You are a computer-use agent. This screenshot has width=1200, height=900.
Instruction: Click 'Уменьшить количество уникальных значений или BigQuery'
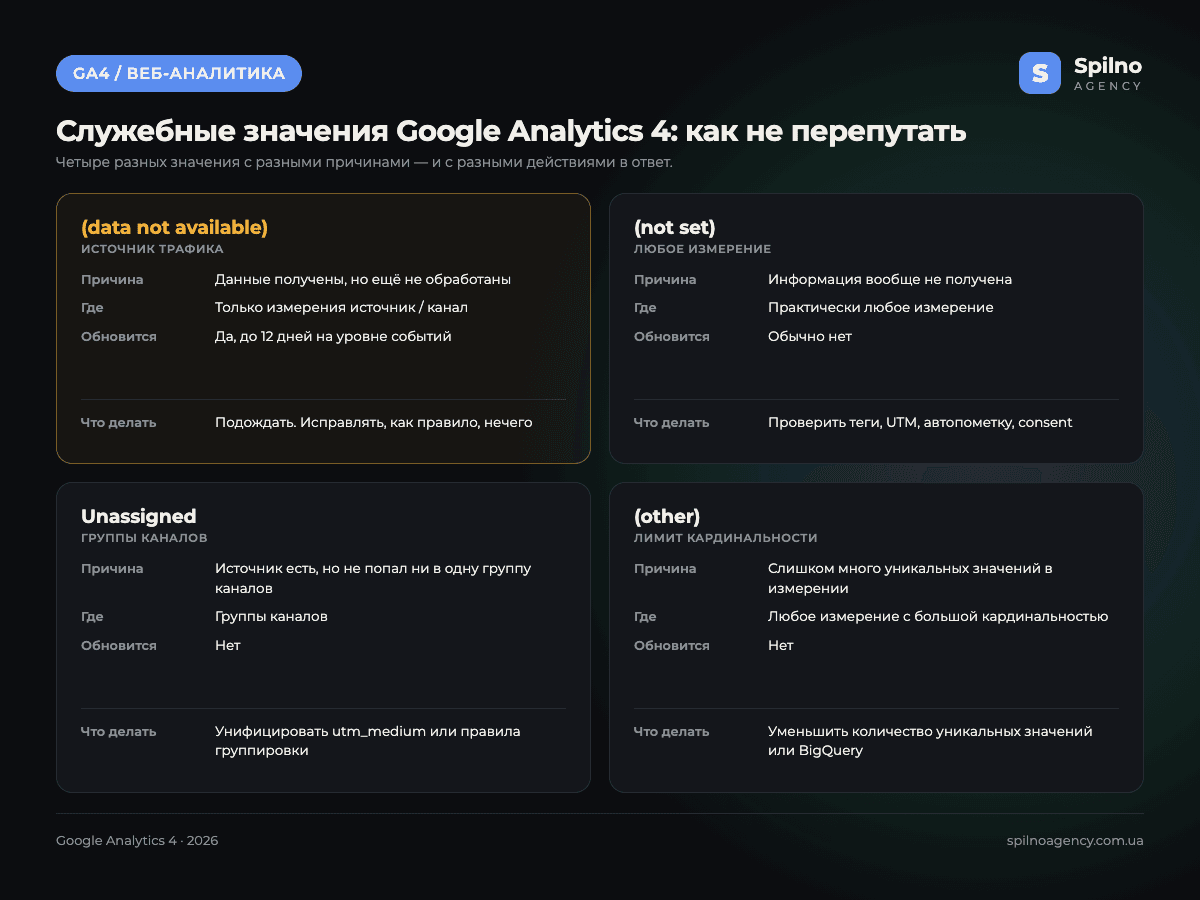click(x=930, y=741)
